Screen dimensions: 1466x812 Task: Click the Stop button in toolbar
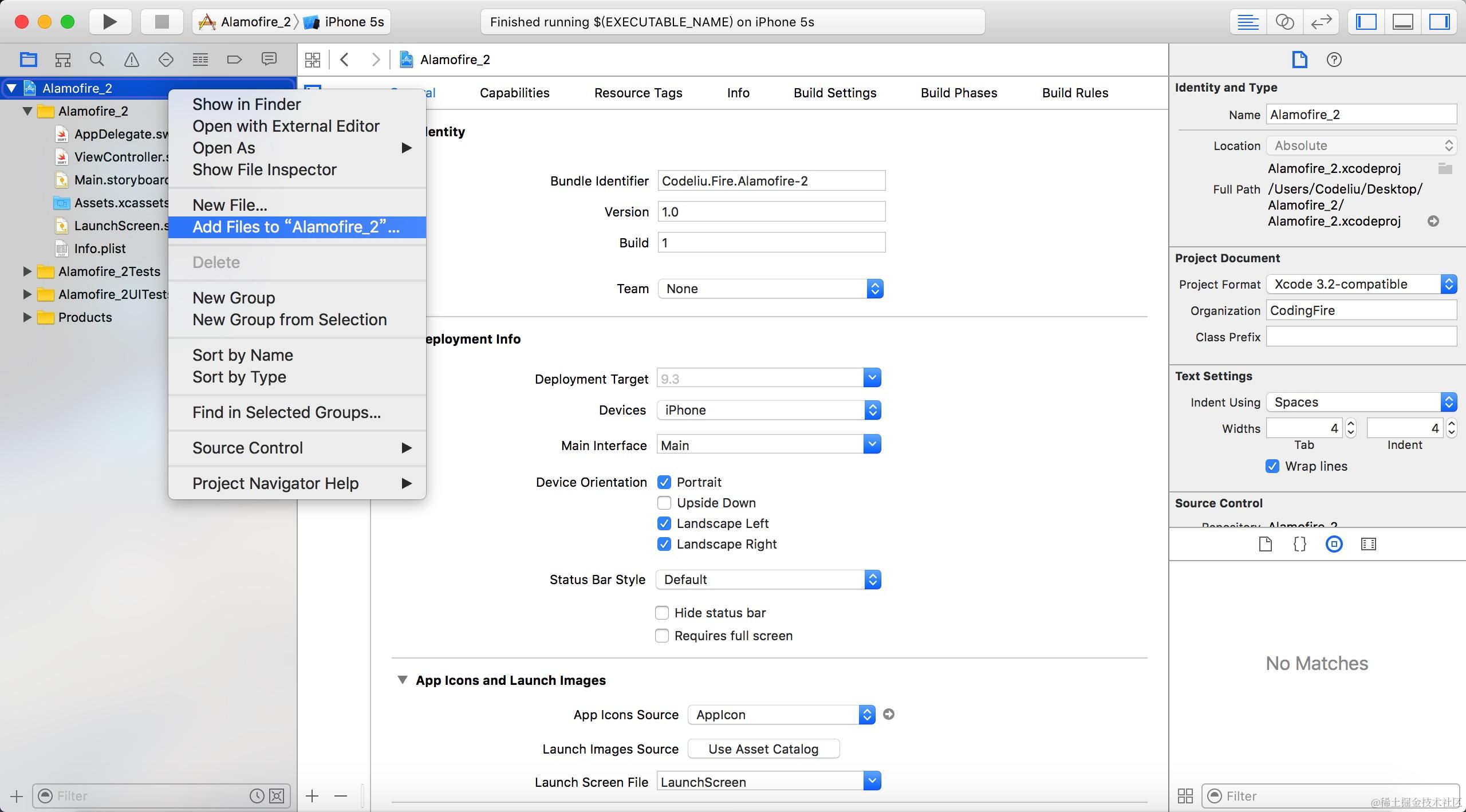click(x=162, y=22)
